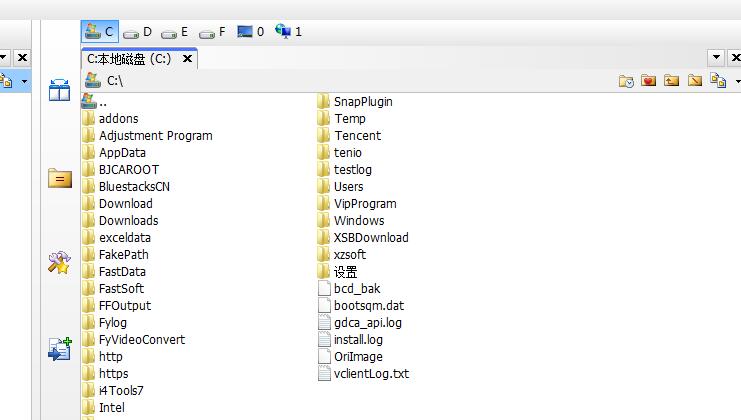This screenshot has height=420, width=741.
Task: Select the tenio folder
Action: 339,153
